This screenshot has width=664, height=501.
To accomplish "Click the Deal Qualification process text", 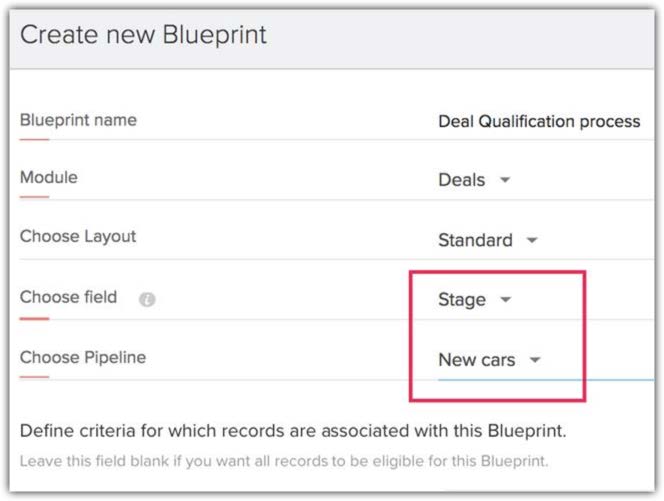I will 539,121.
